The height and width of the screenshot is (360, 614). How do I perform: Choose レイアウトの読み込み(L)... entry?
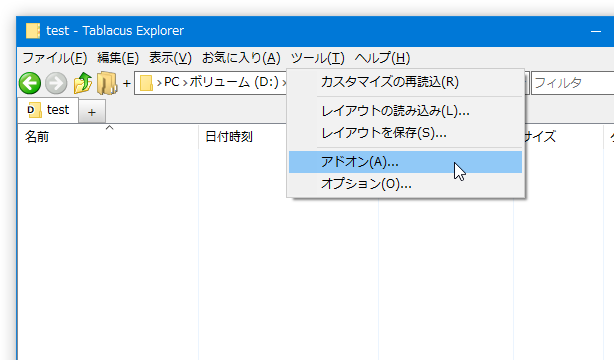pyautogui.click(x=405, y=111)
